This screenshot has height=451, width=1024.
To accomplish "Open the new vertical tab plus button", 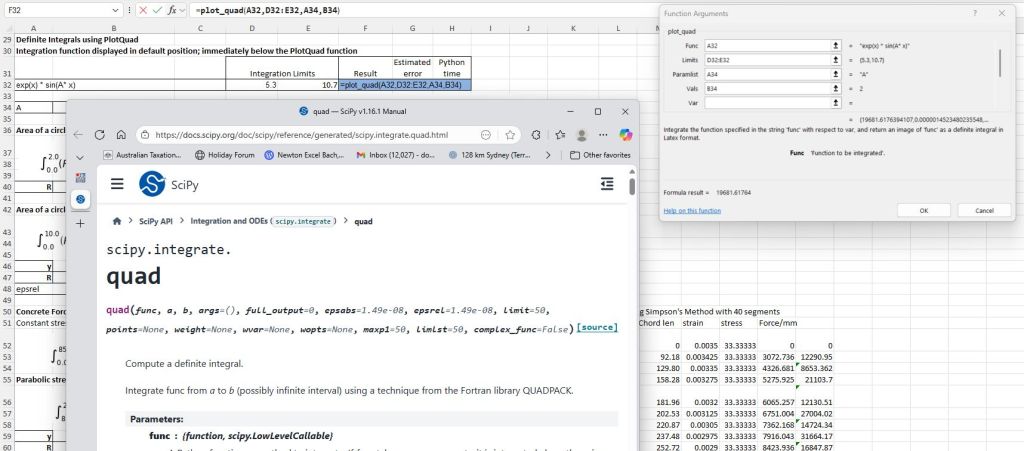I will pyautogui.click(x=80, y=222).
